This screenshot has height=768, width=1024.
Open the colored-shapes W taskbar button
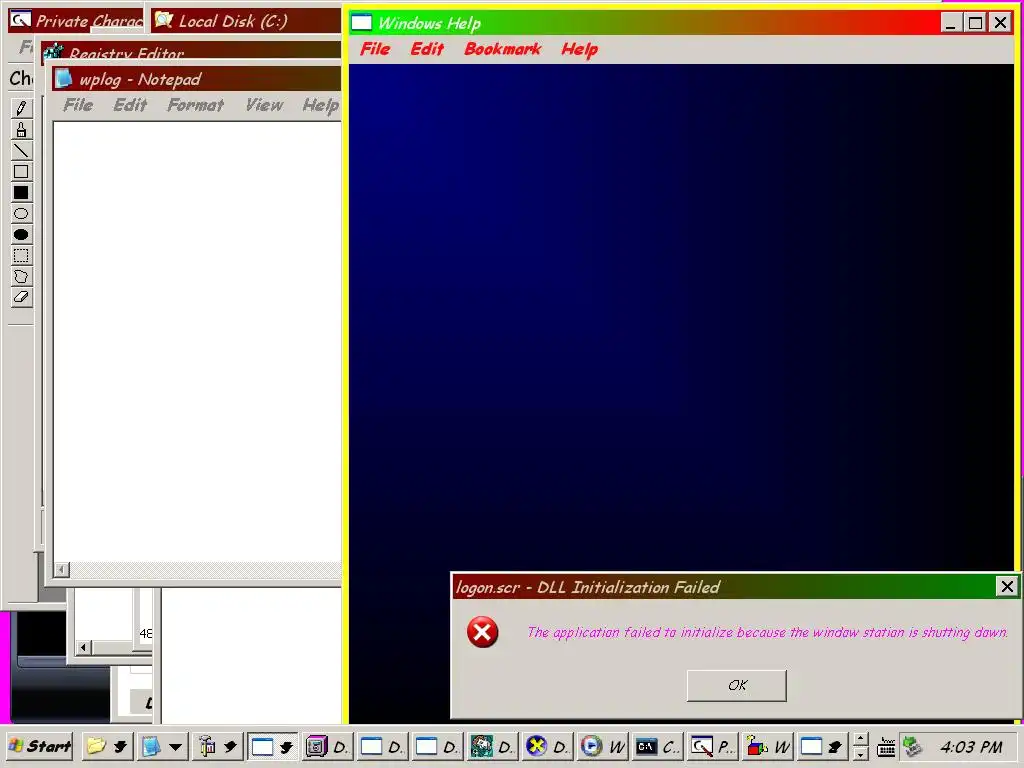pyautogui.click(x=767, y=746)
